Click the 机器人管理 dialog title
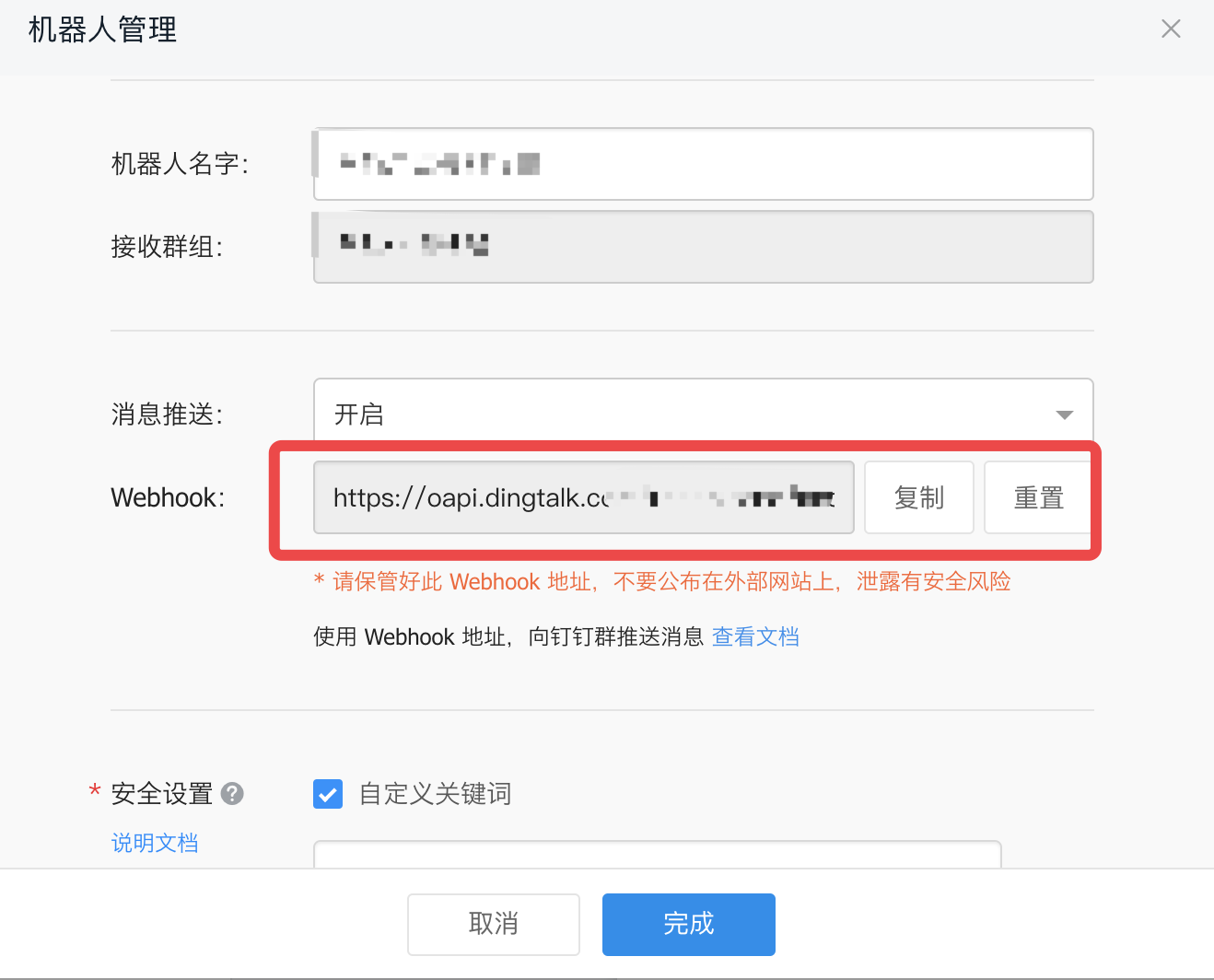 [102, 29]
